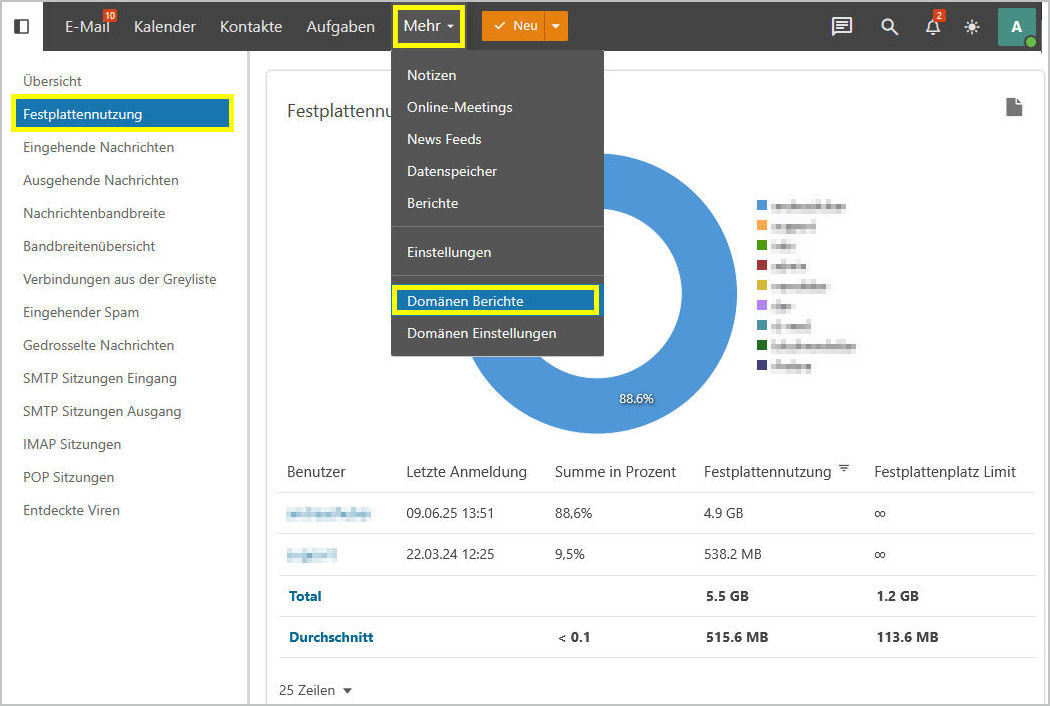The image size is (1050, 706).
Task: Click the 09.06.25 13:51 login date
Action: pos(450,513)
